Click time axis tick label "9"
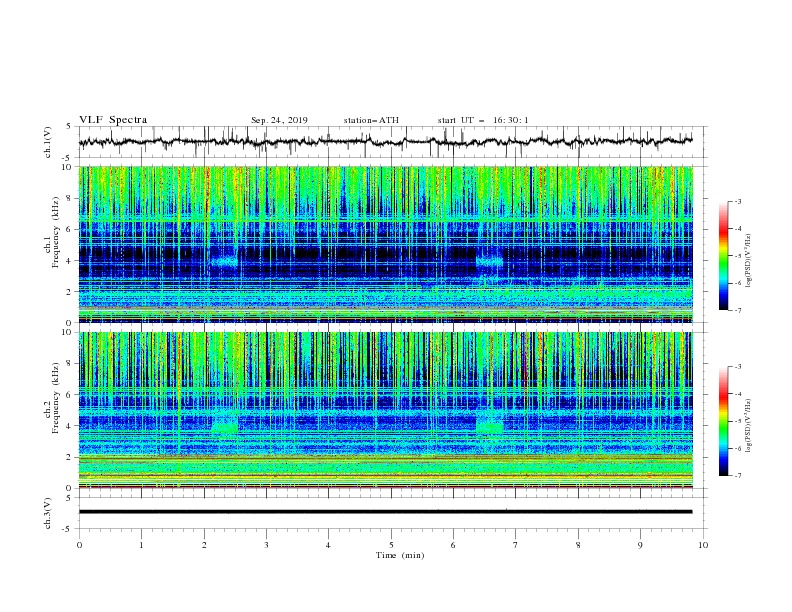This screenshot has height=612, width=792. (640, 545)
